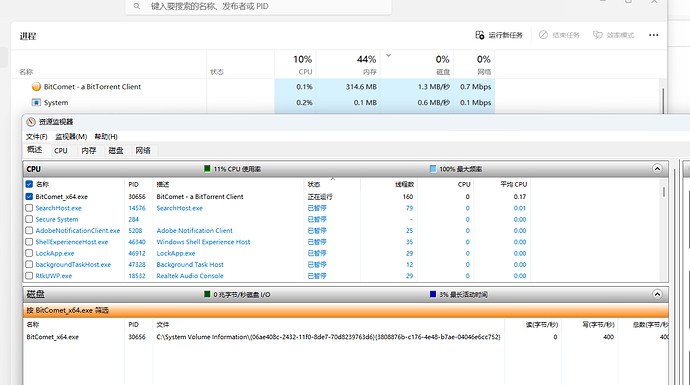Toggle the select-all 名称 checkbox
Screen dimensions: 690x385
pos(29,184)
